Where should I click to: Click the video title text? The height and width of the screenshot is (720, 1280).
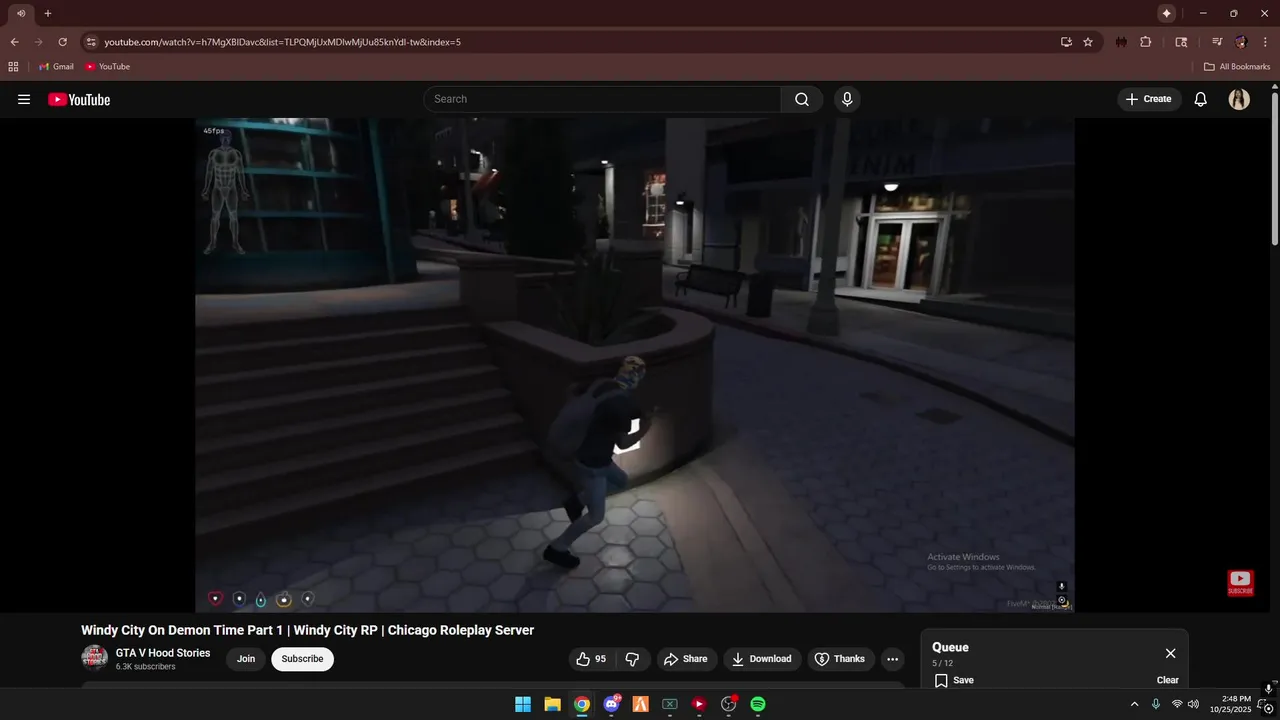click(x=307, y=630)
